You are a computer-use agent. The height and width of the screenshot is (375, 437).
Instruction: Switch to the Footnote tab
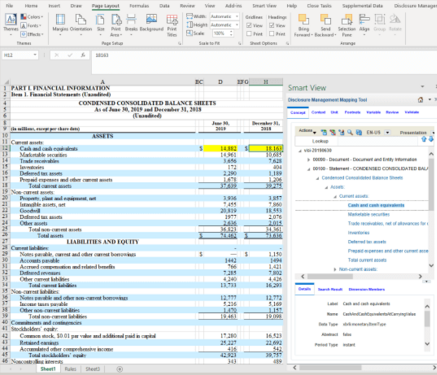point(352,112)
